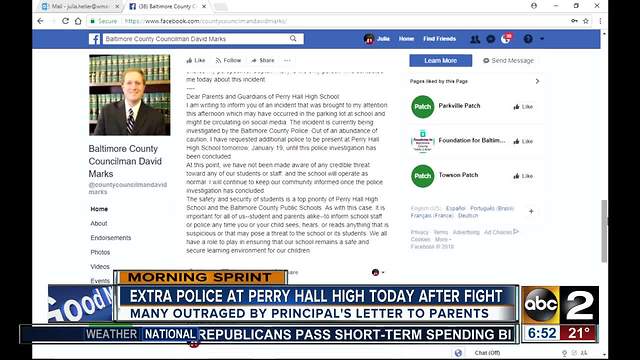
Task: Open the Privacy footer link
Action: (x=419, y=232)
